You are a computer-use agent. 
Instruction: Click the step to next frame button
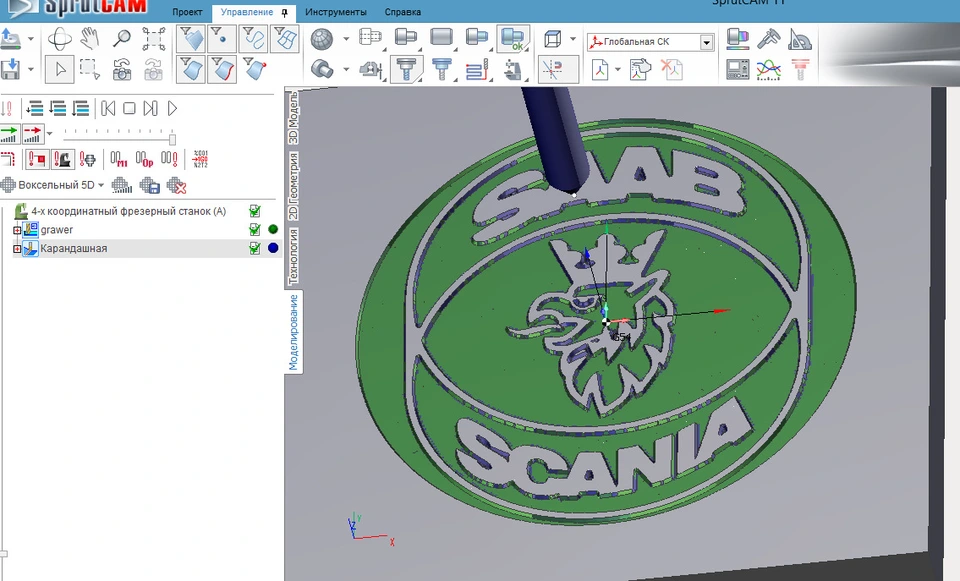(151, 108)
